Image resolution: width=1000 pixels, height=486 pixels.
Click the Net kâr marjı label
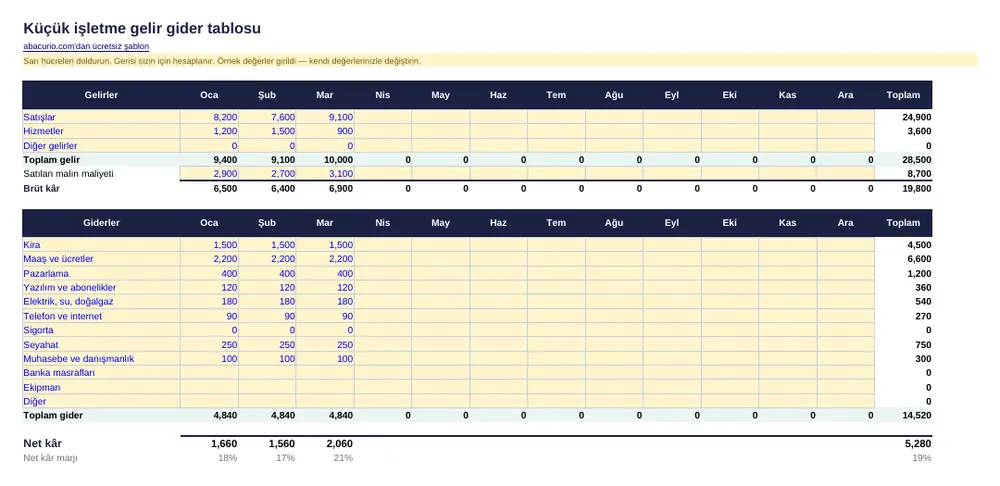tap(50, 458)
